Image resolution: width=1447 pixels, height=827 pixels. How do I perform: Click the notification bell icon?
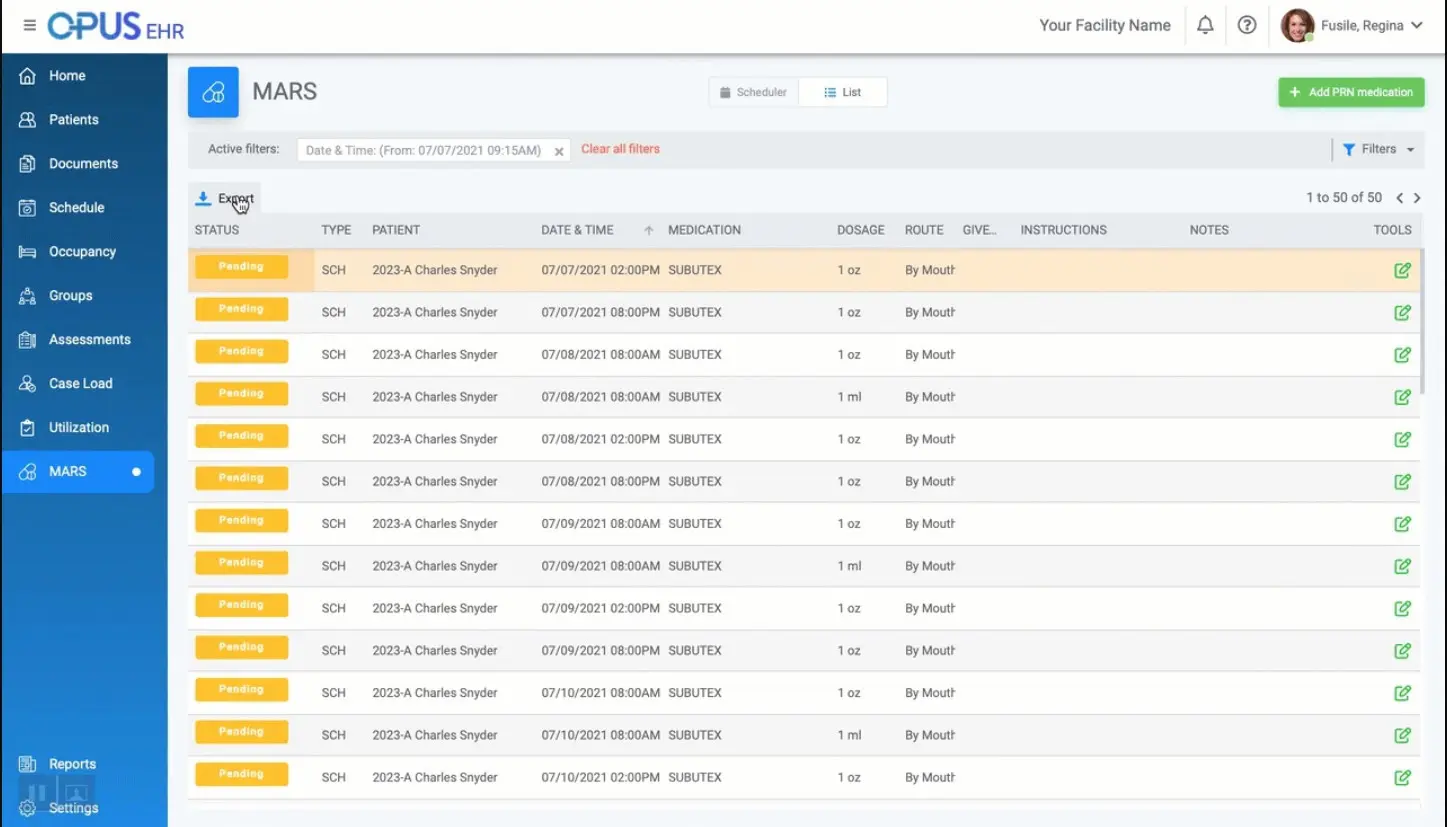coord(1204,25)
